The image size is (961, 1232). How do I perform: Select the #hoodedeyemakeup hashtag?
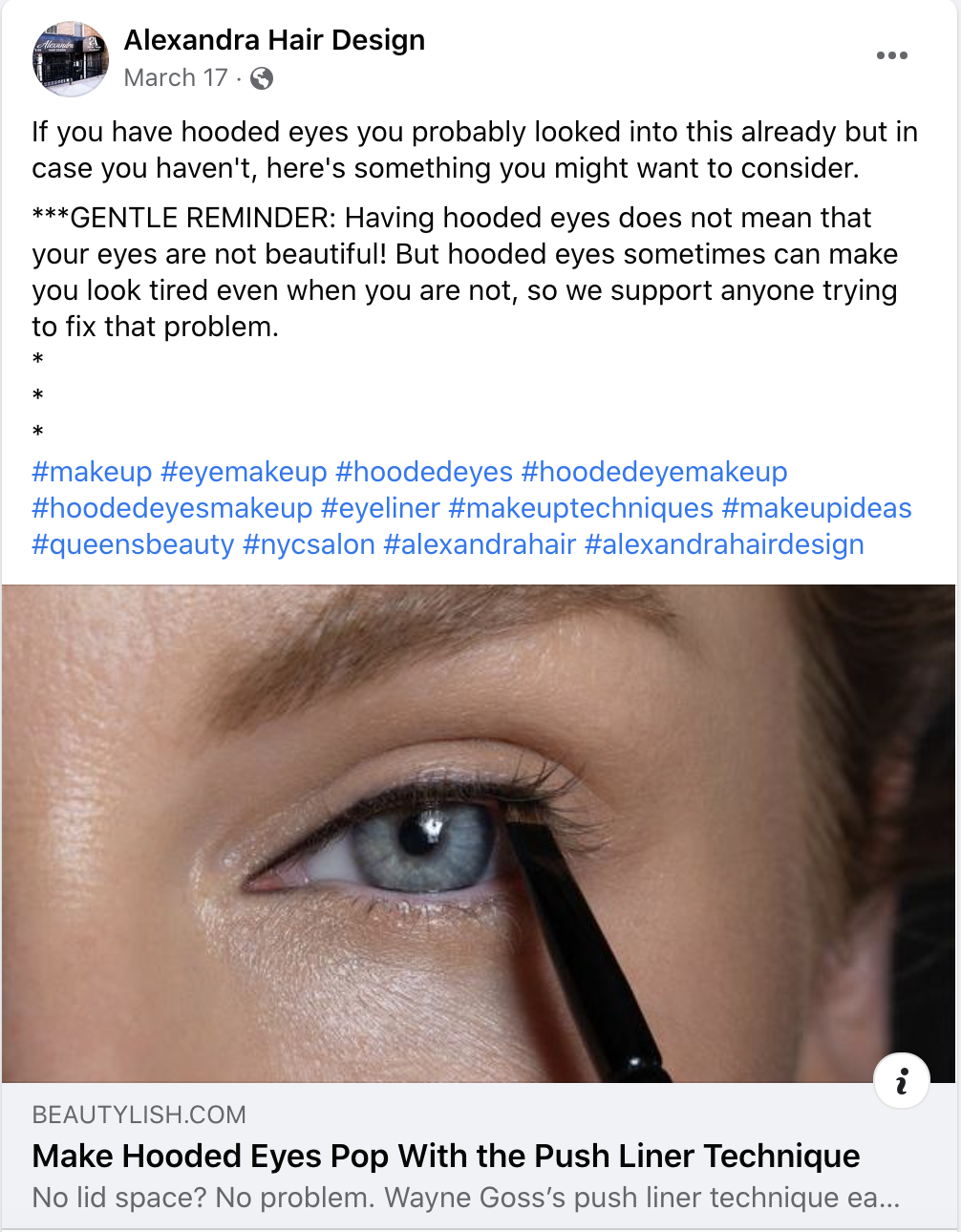654,472
